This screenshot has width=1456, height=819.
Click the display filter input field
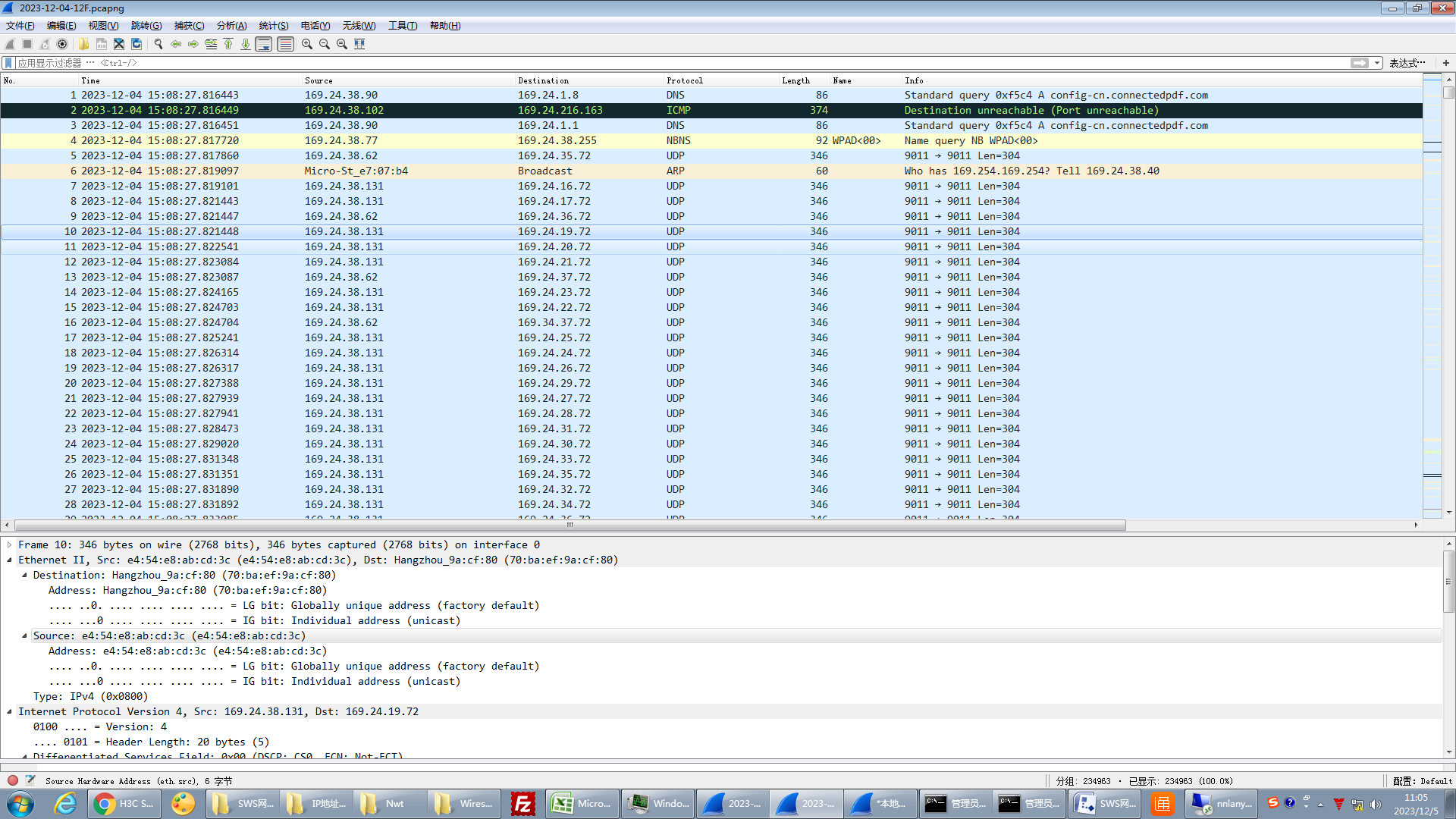point(682,63)
